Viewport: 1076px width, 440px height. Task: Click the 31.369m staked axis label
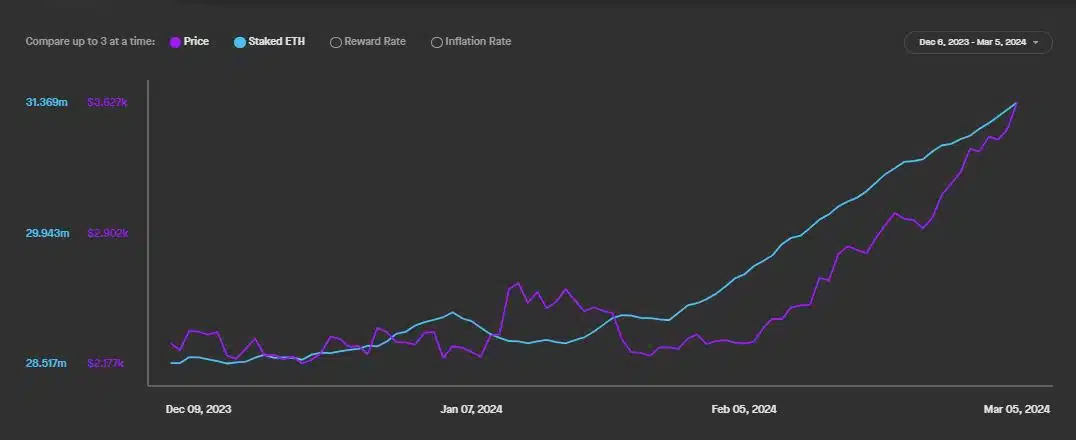47,102
